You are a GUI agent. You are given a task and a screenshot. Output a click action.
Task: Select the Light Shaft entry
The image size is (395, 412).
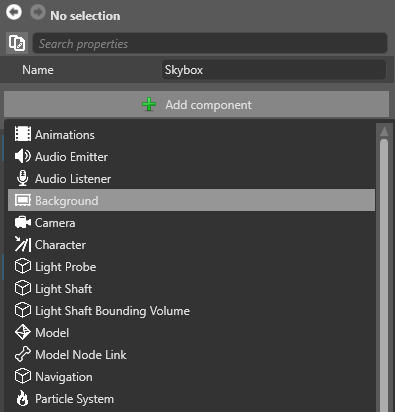(x=191, y=289)
